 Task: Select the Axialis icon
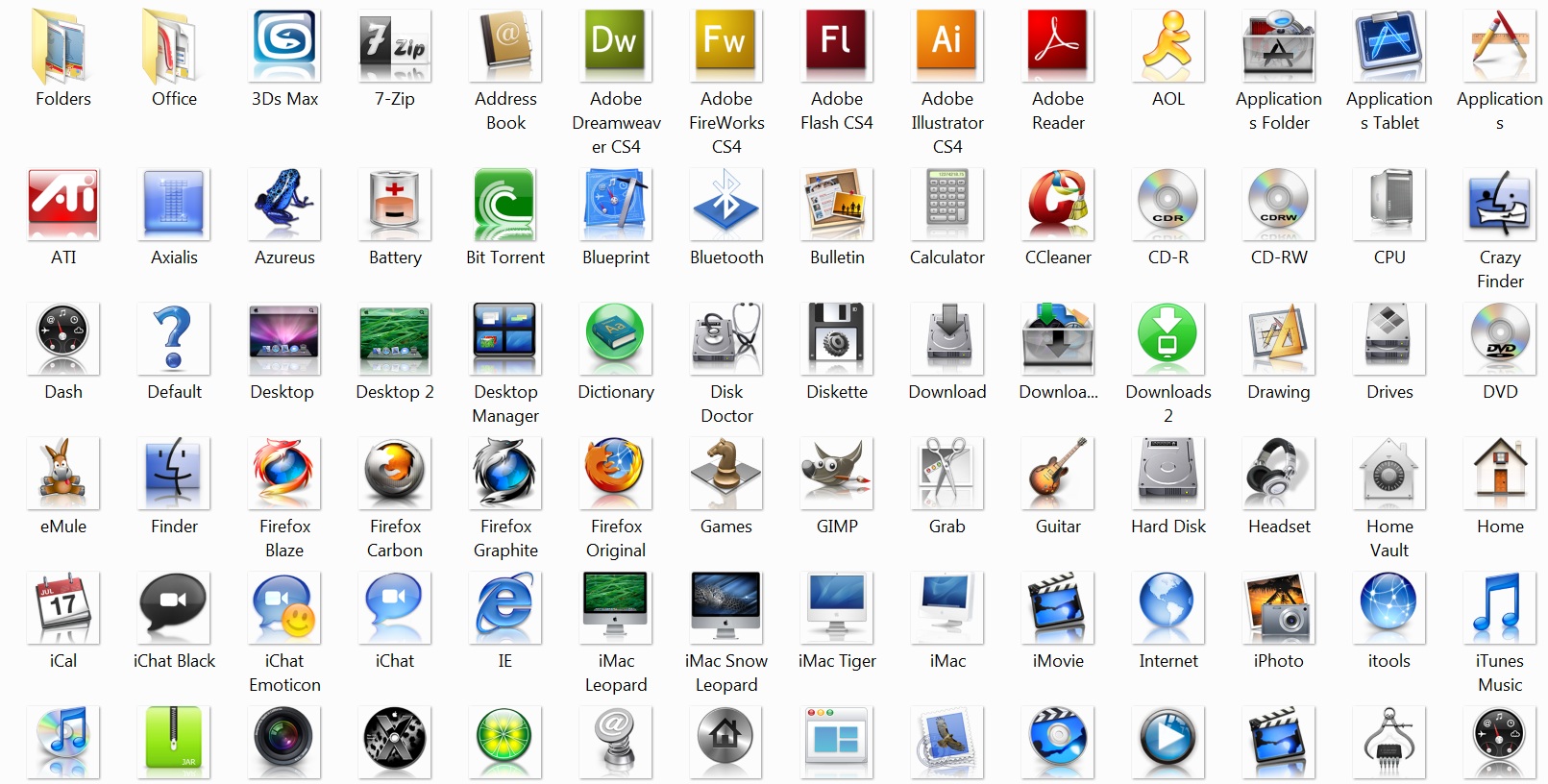click(174, 204)
